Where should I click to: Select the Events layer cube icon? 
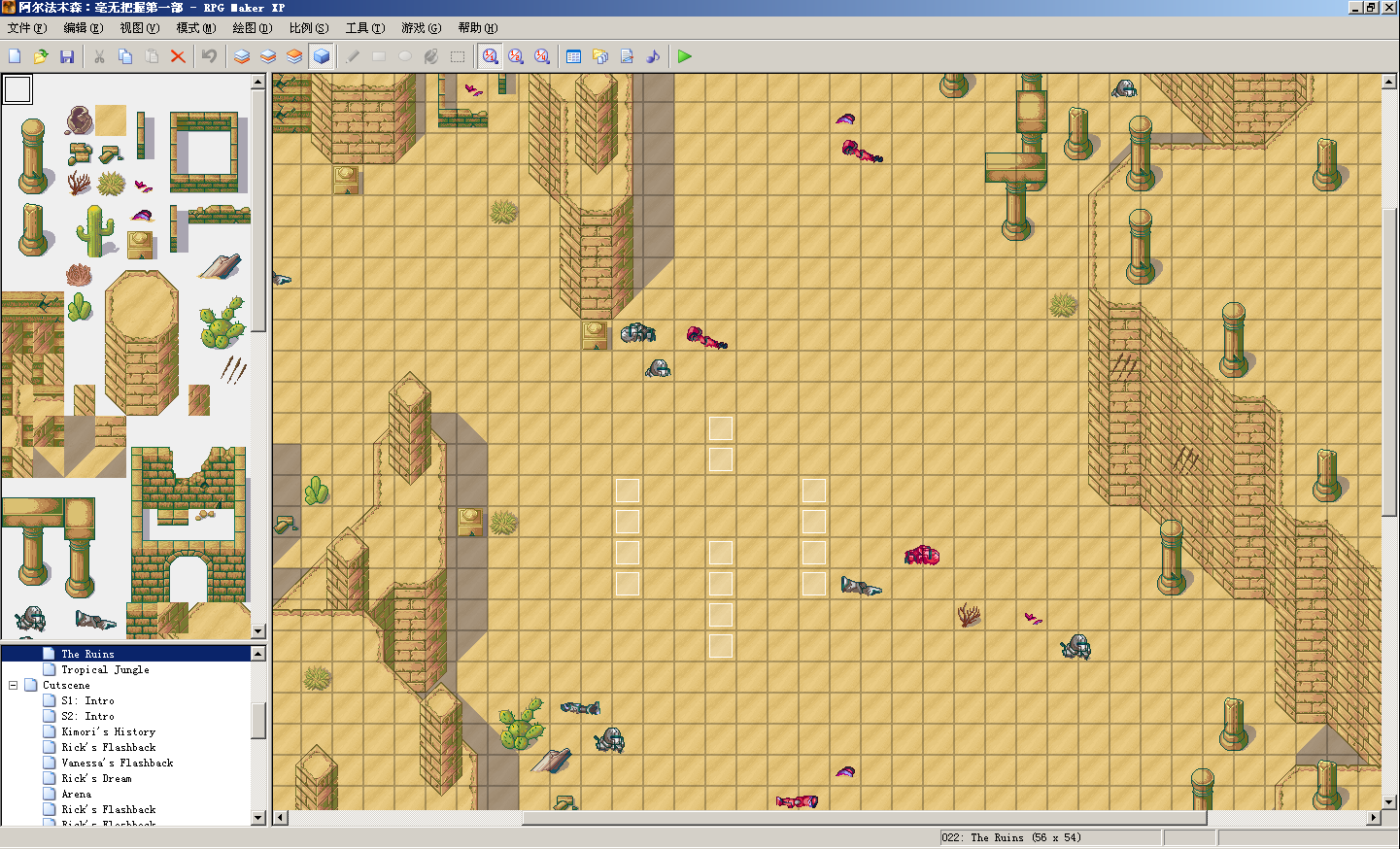pos(321,56)
